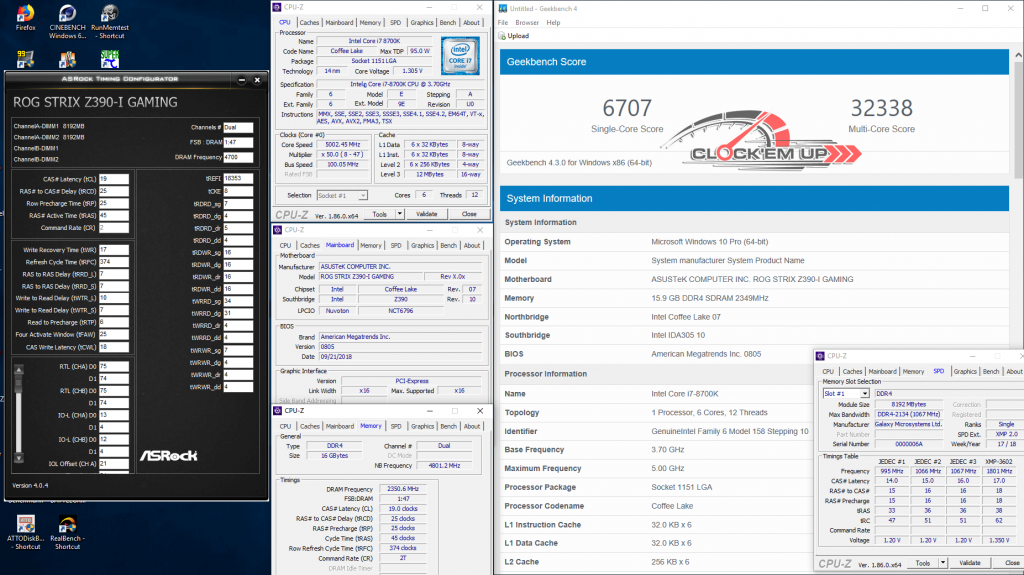Viewport: 1024px width, 575px height.
Task: Minimize the ASRock Timing Configurator window
Action: (x=242, y=80)
